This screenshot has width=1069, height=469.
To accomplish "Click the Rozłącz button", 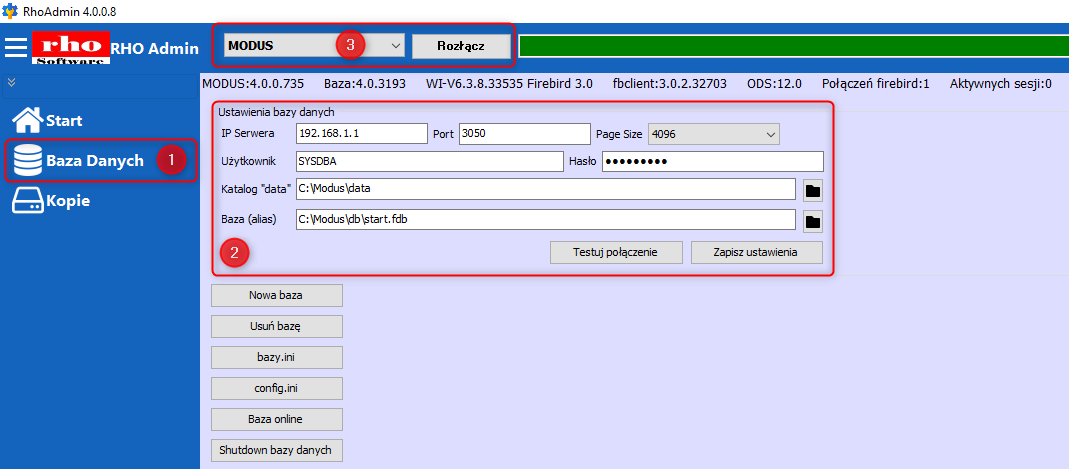I will click(x=461, y=46).
